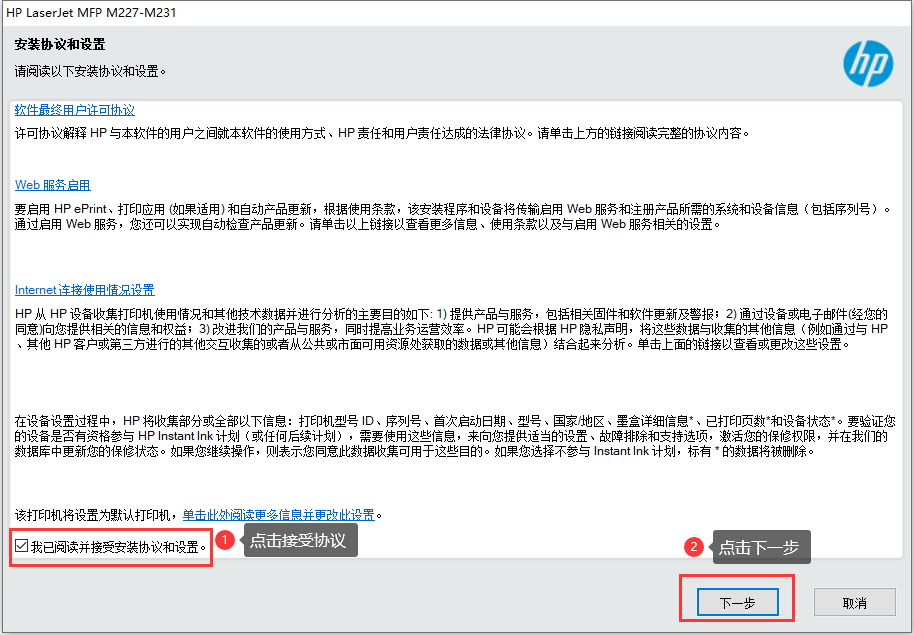Click the 该打印机将设置为默认打印机 text
914x635 pixels.
(x=97, y=515)
